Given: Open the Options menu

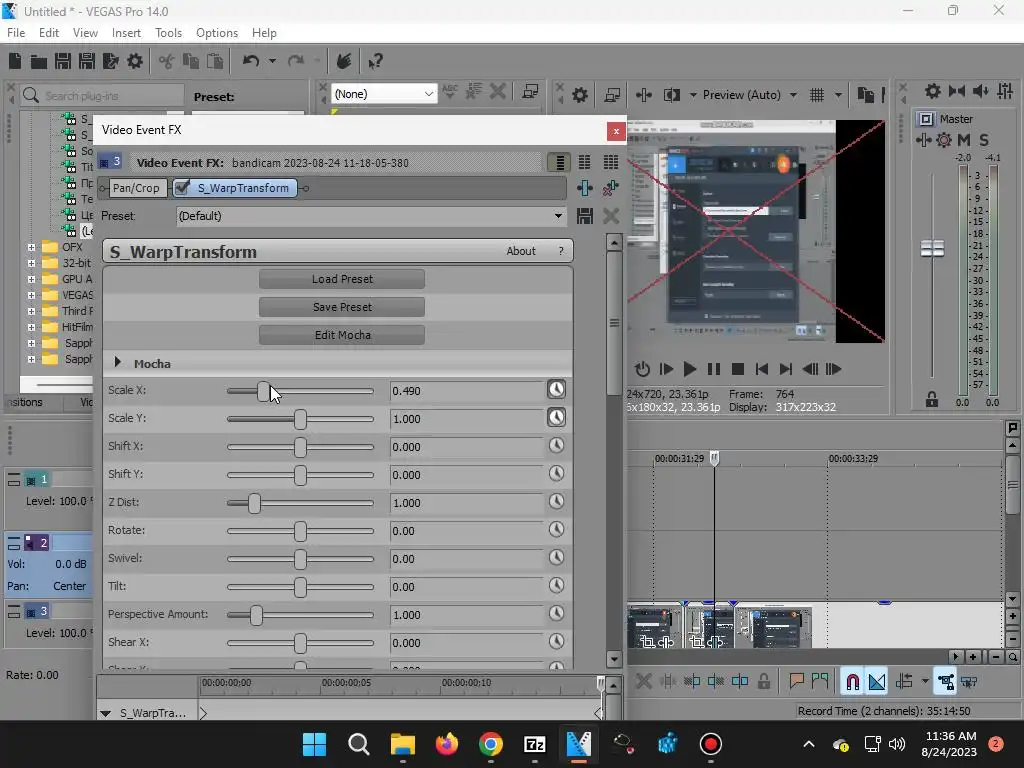Looking at the screenshot, I should click(x=217, y=33).
